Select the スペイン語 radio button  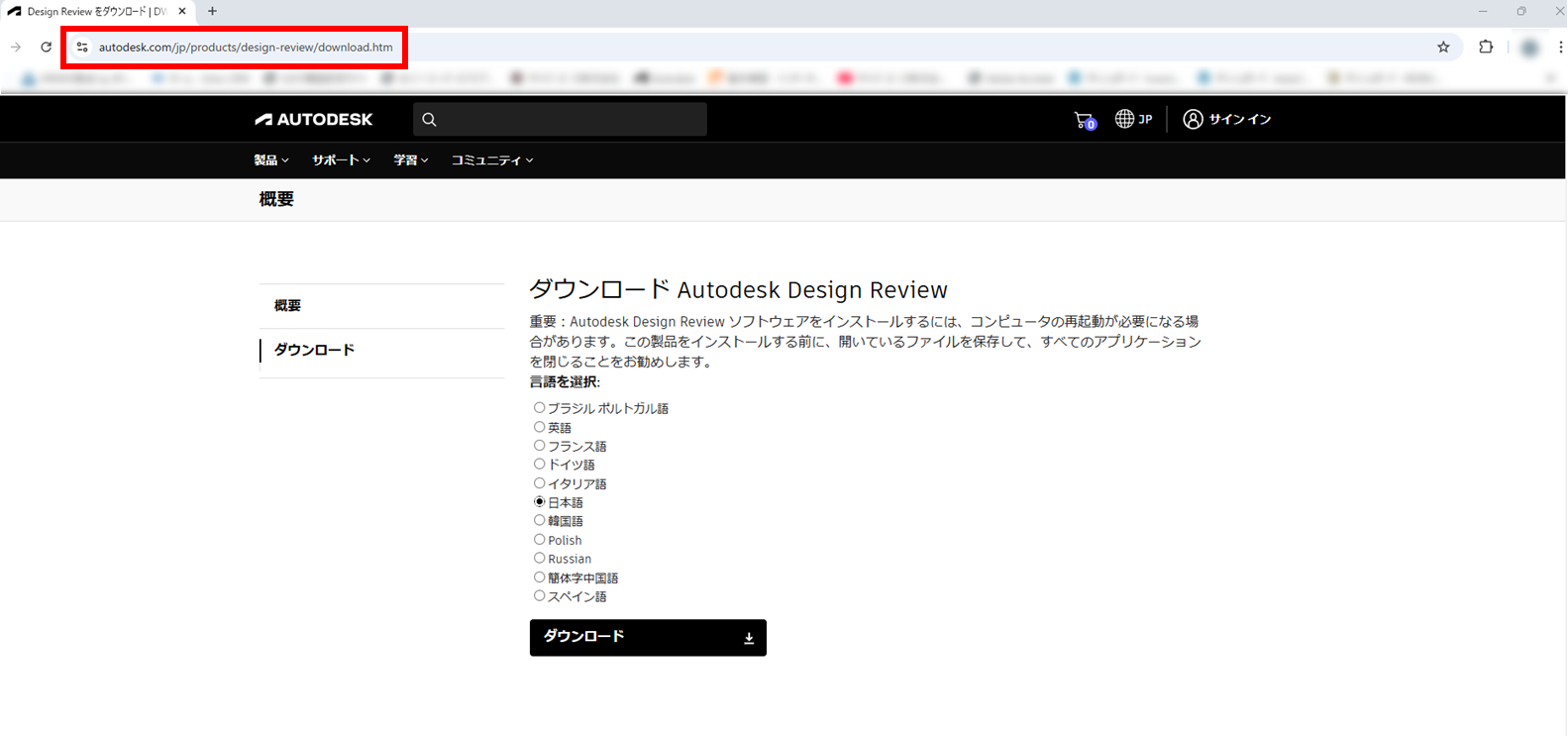pyautogui.click(x=539, y=596)
